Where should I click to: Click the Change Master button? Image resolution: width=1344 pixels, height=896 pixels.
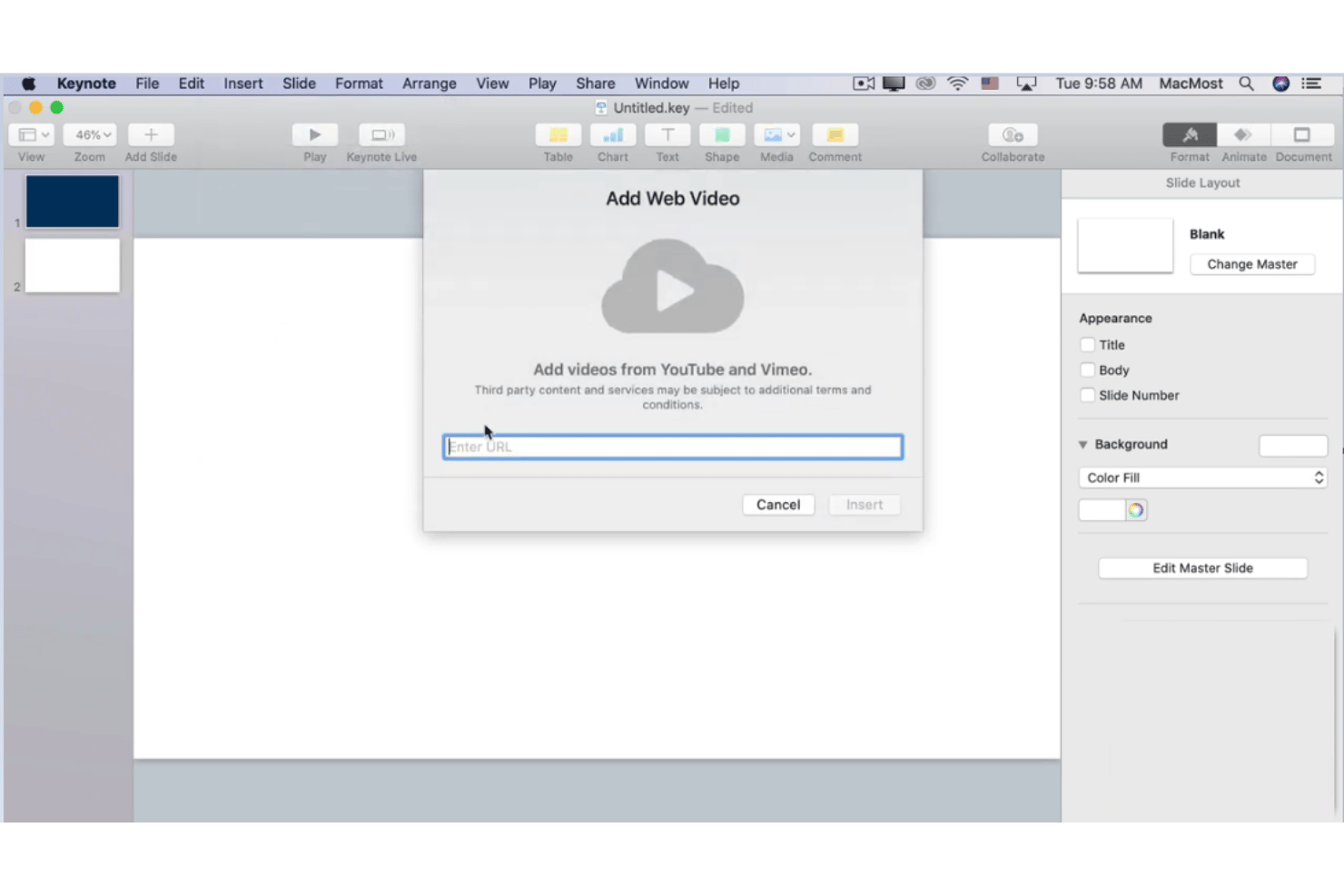(1252, 264)
